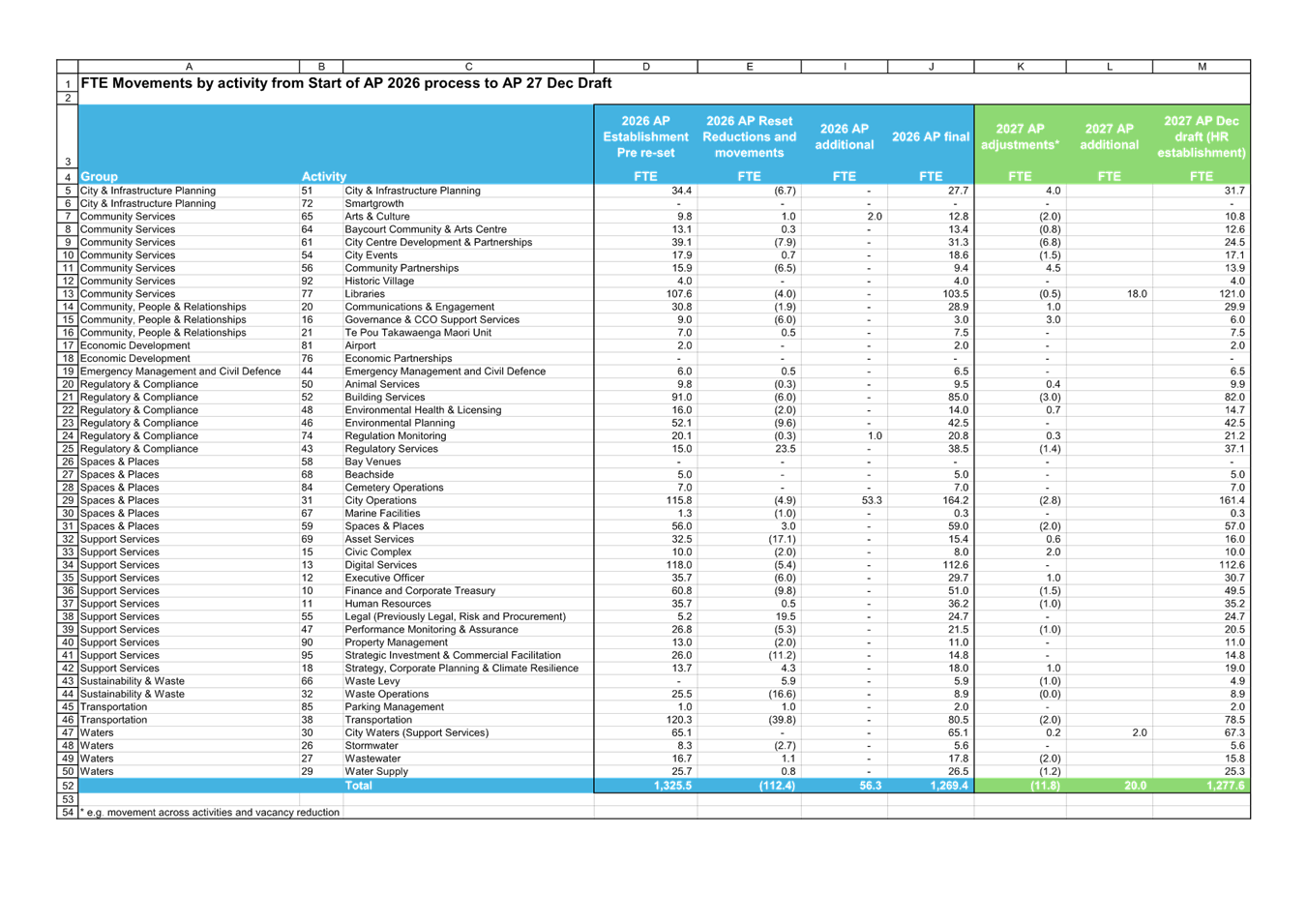Image resolution: width=1307 pixels, height=924 pixels.
Task: Select row 52 Total row header
Action: (x=68, y=786)
